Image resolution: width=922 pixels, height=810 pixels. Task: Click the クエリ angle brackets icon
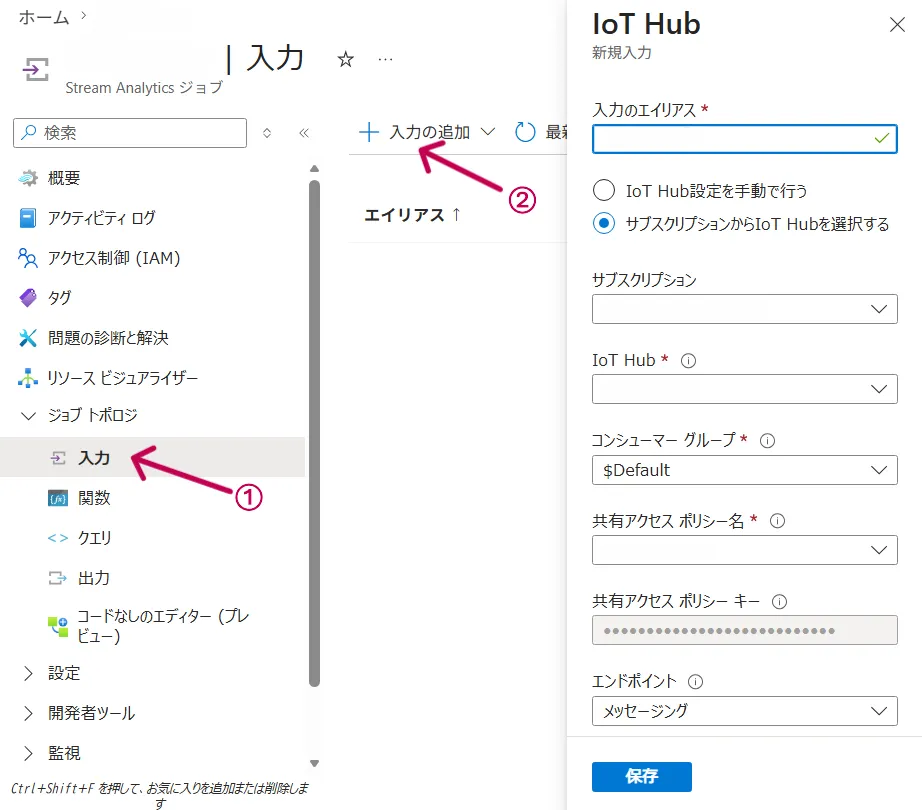coord(58,538)
